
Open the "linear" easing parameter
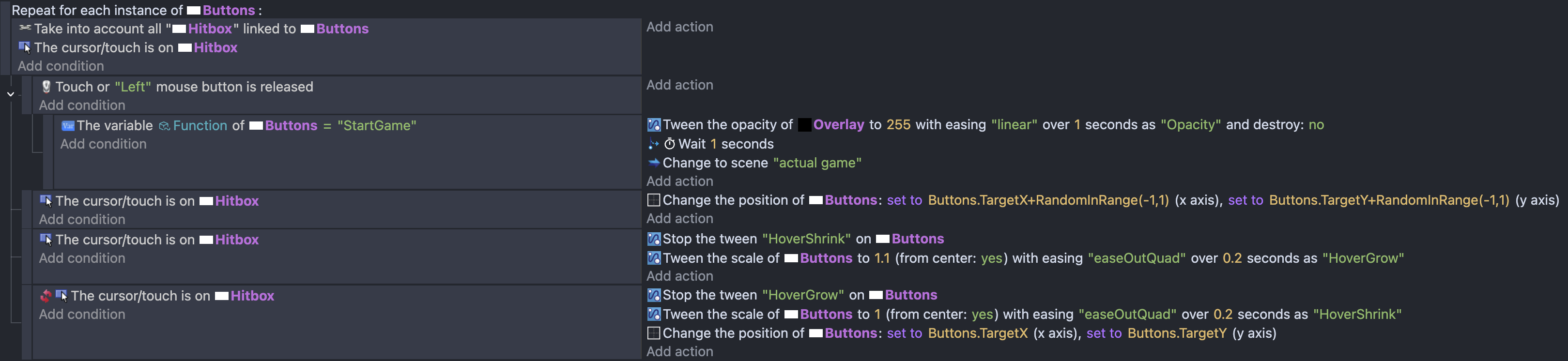click(1014, 125)
